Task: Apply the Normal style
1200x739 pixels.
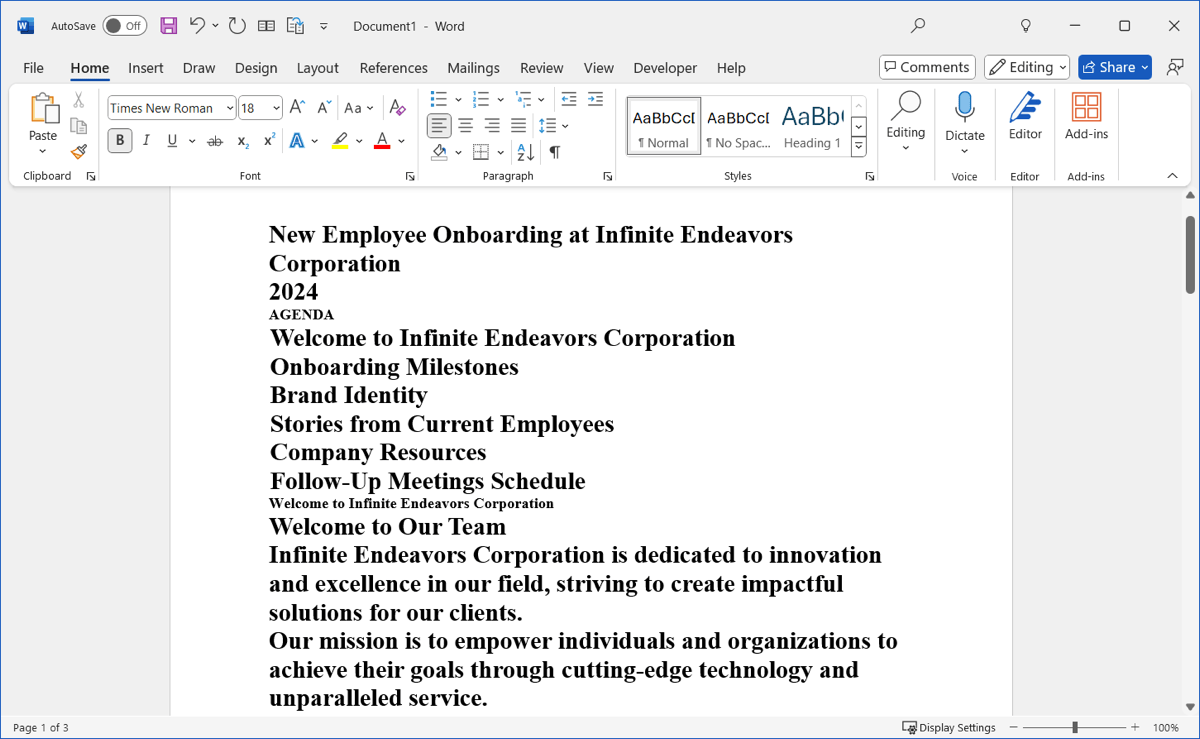Action: [664, 126]
